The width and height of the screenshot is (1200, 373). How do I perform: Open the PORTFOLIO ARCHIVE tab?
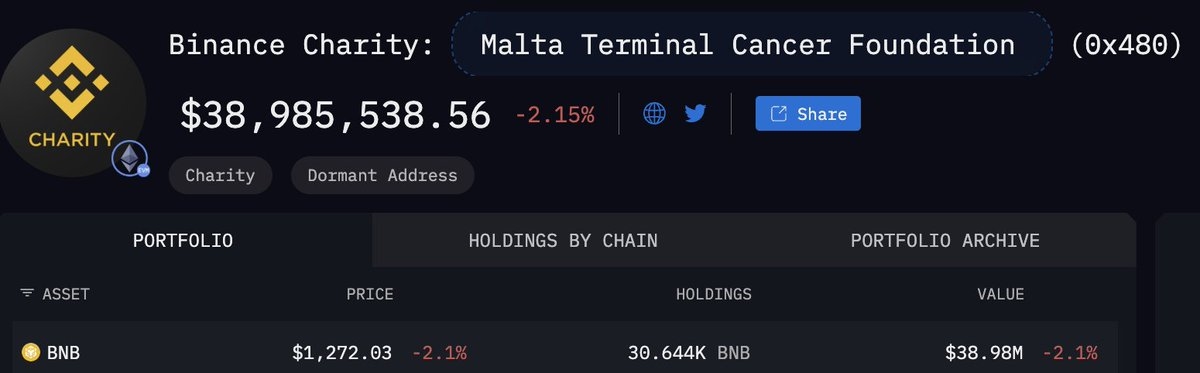[945, 241]
